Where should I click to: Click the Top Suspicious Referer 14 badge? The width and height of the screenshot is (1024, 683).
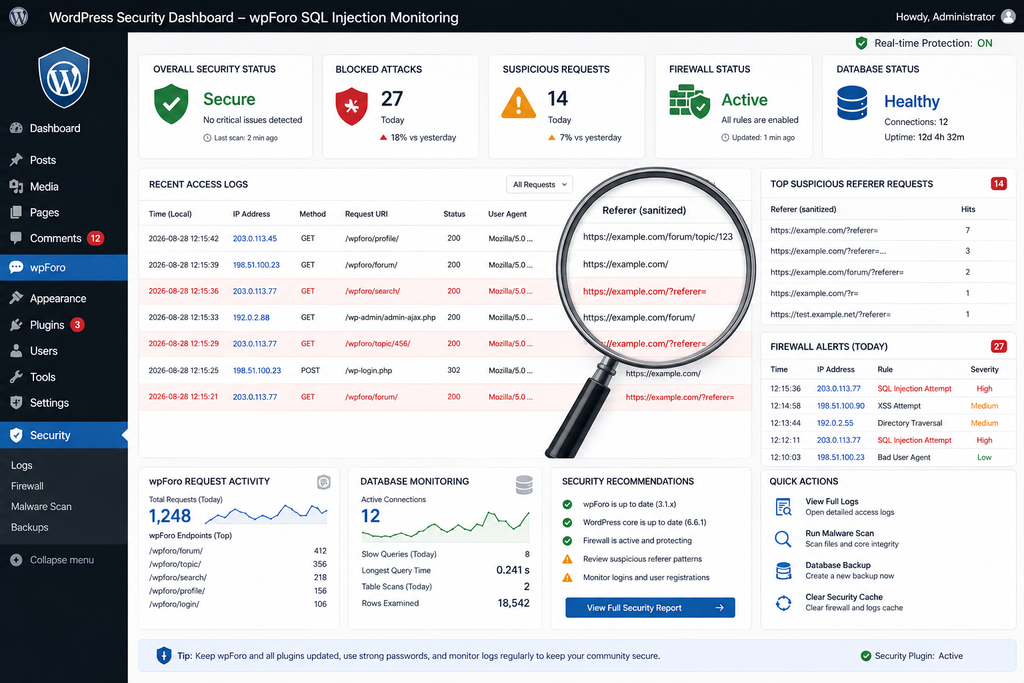(999, 183)
